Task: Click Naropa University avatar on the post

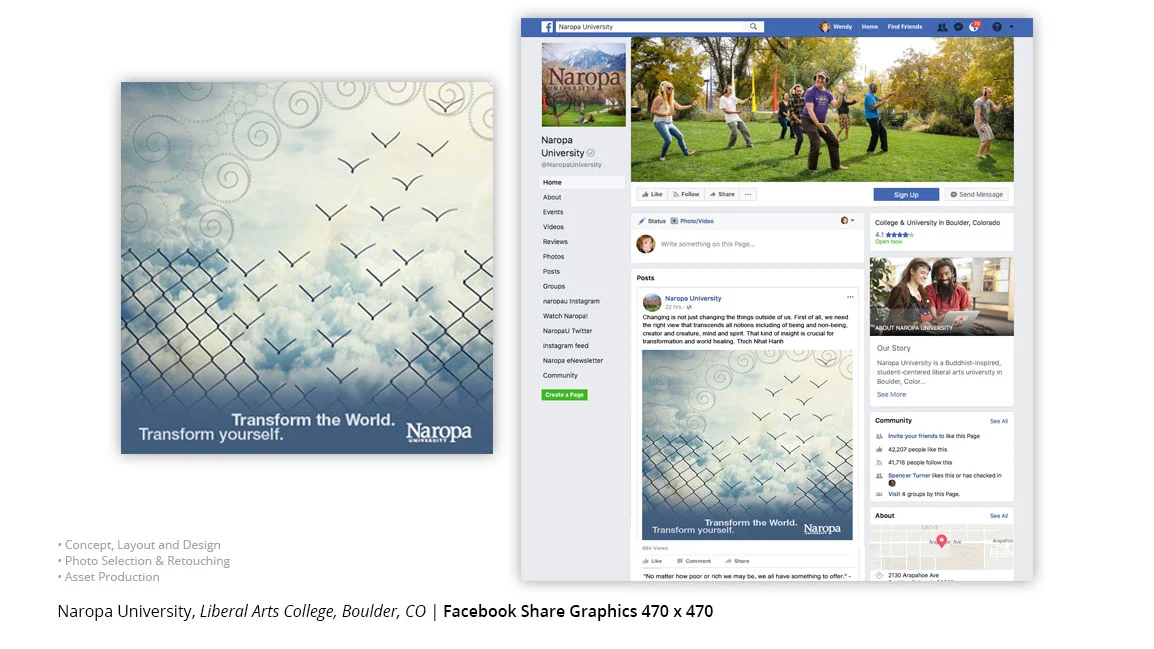Action: point(652,302)
